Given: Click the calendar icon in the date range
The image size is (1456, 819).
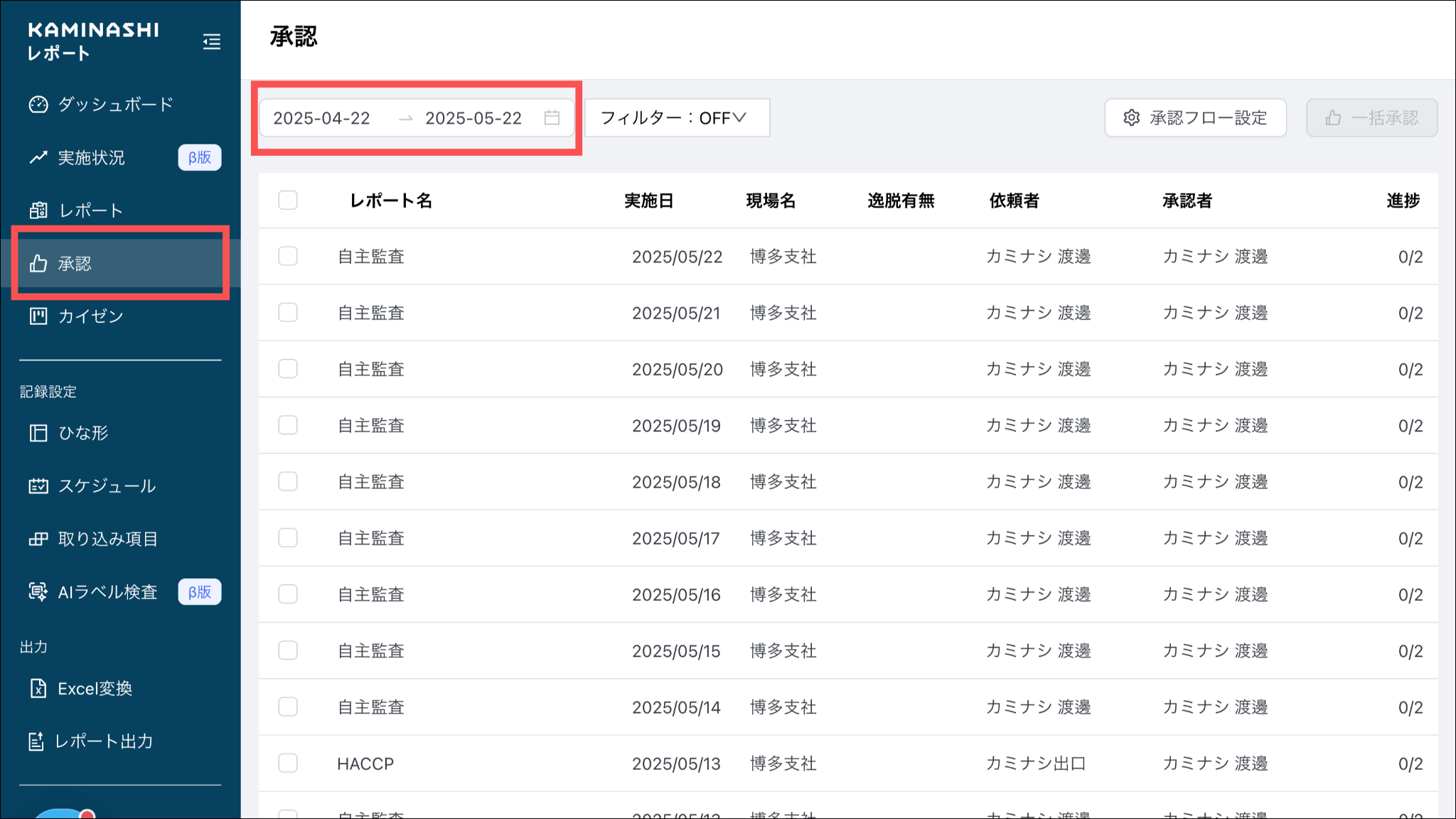Looking at the screenshot, I should [x=552, y=117].
